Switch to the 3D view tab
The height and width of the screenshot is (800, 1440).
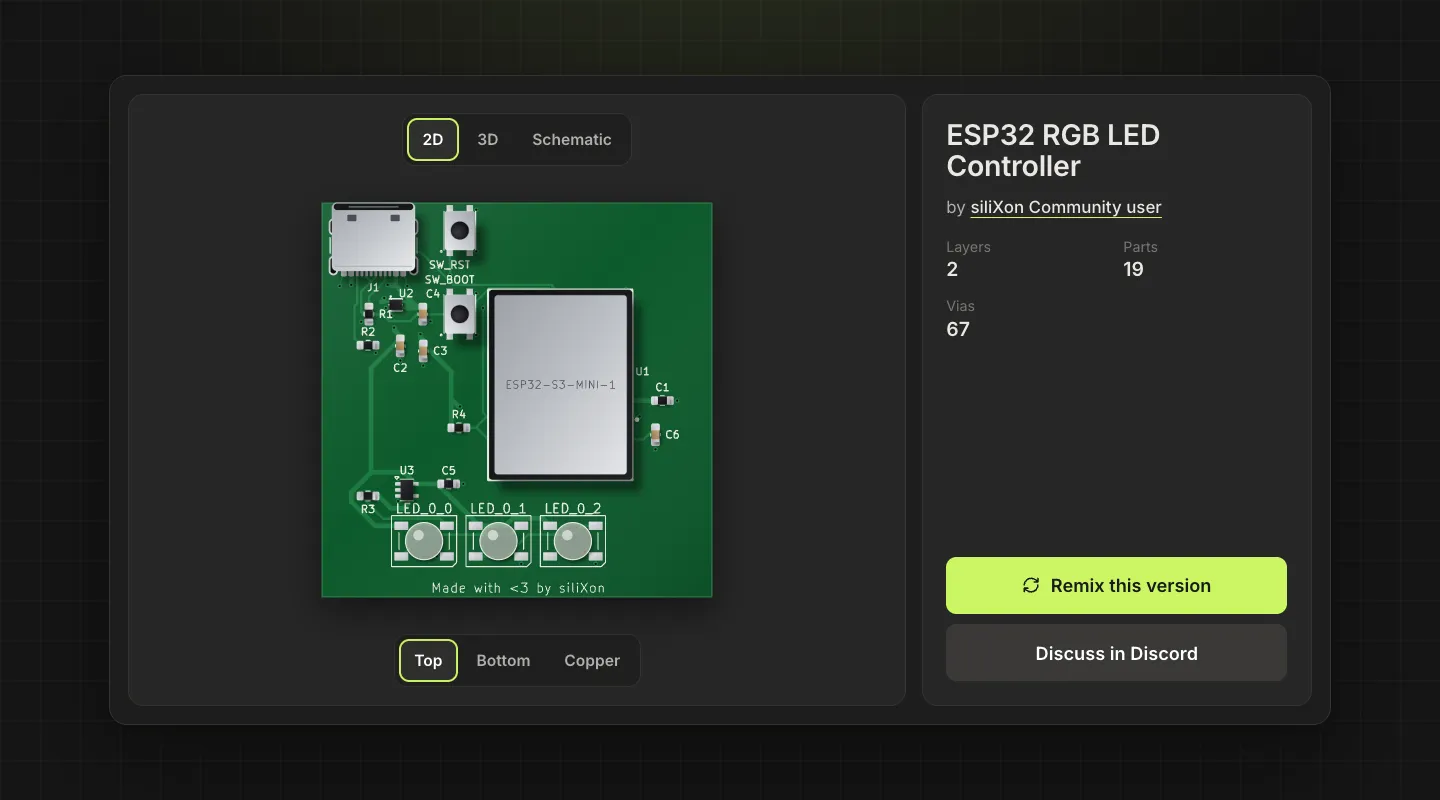488,140
